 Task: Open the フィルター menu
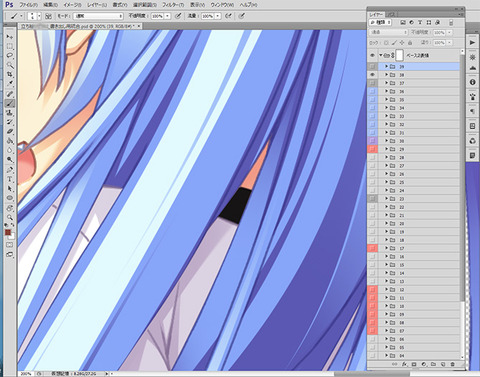(x=173, y=5)
